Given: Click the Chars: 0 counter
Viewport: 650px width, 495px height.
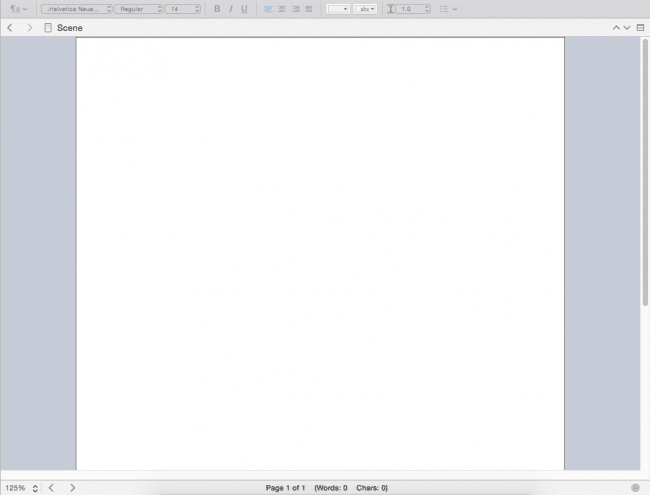Looking at the screenshot, I should point(372,488).
